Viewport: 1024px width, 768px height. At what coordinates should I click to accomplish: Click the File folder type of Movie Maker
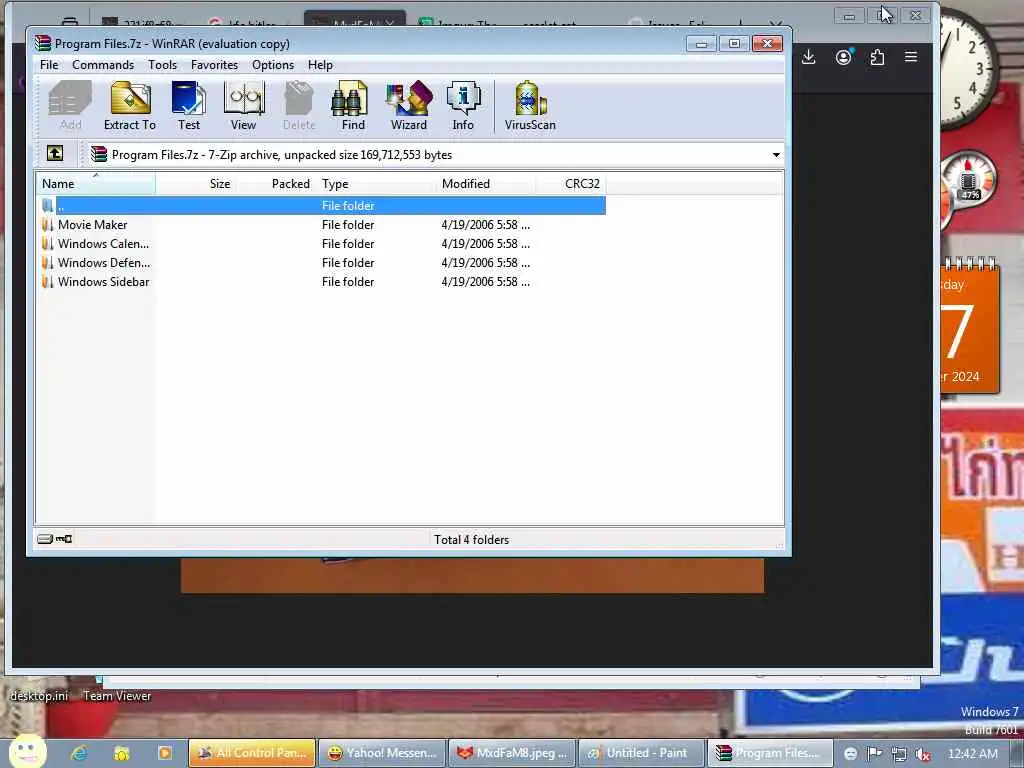(348, 225)
